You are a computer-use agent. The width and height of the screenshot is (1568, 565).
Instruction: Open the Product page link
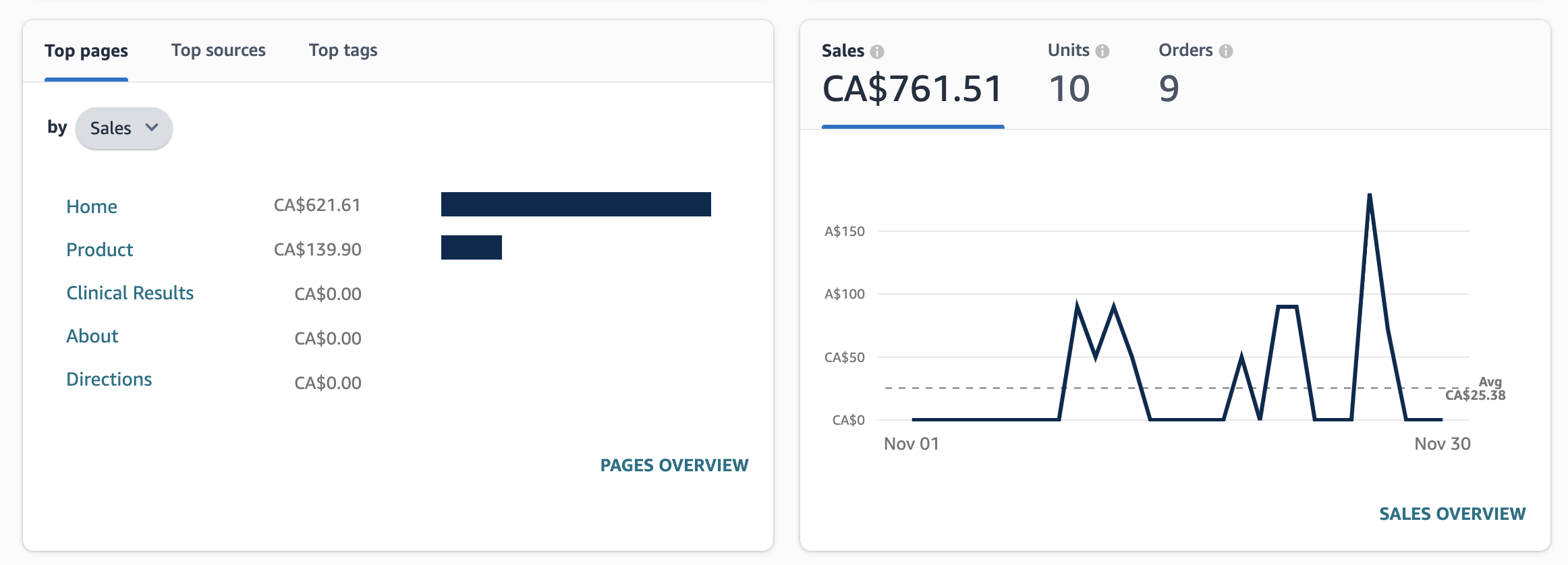pos(100,249)
